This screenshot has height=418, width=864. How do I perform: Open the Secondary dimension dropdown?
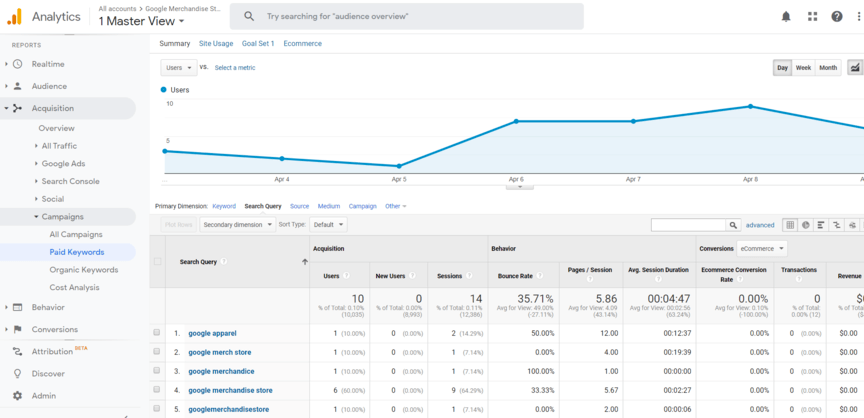[x=237, y=225]
